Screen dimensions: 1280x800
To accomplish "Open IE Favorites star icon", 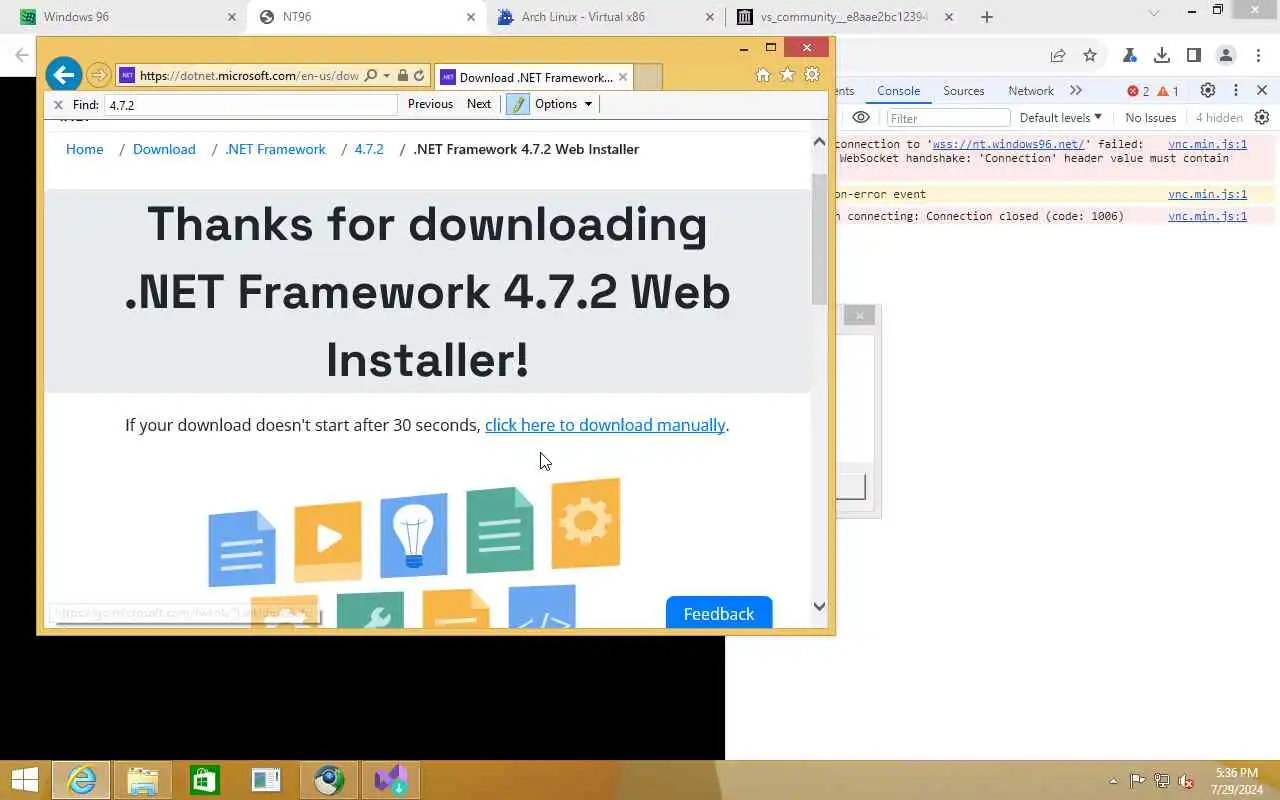I will (x=787, y=75).
